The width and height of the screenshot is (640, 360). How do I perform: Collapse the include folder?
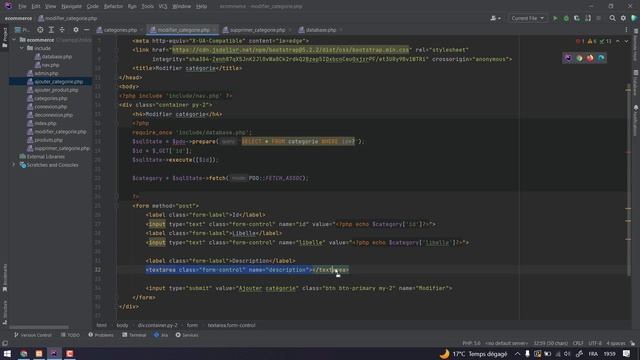coord(22,48)
